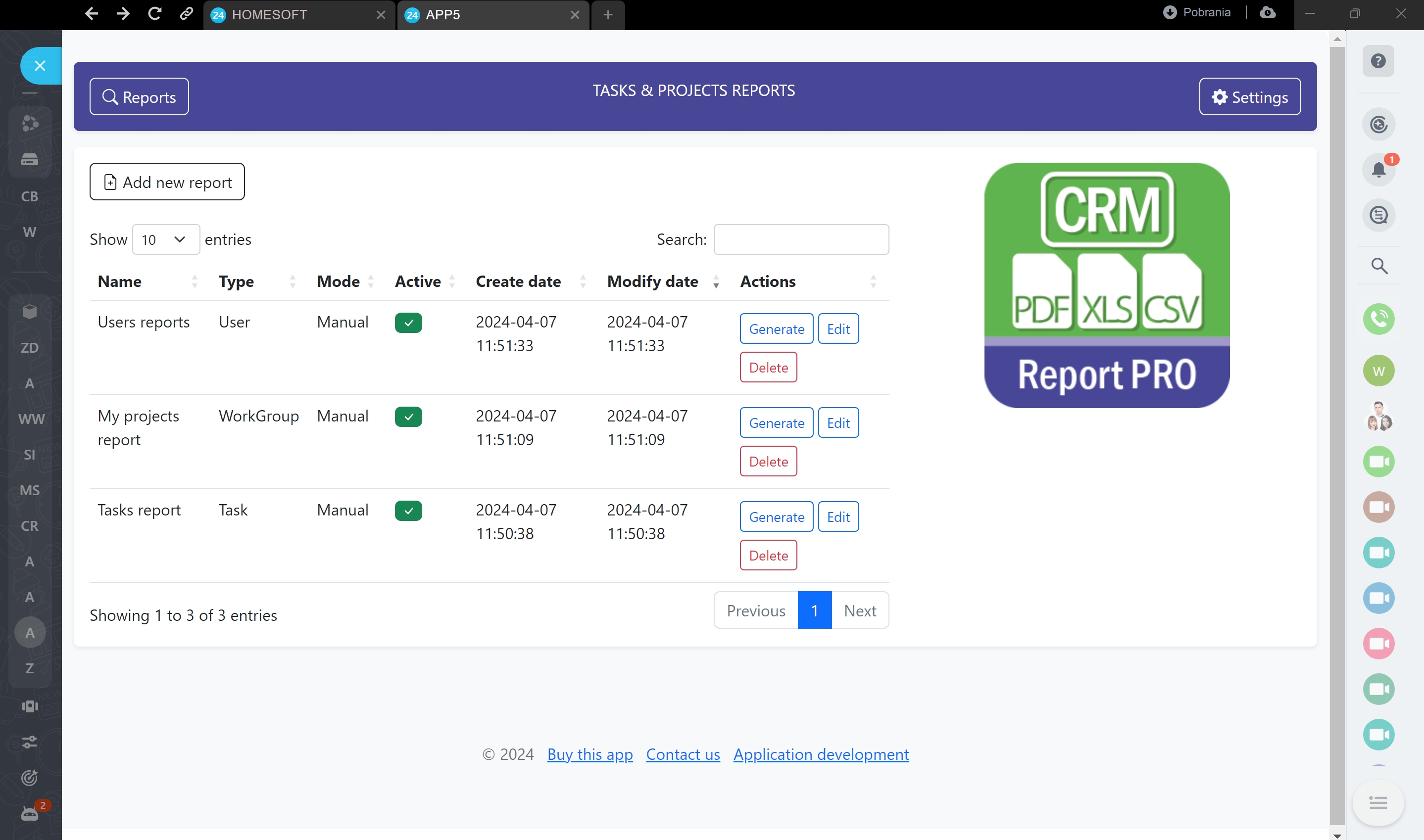The width and height of the screenshot is (1424, 840).
Task: Click the notifications bell icon
Action: [1378, 169]
